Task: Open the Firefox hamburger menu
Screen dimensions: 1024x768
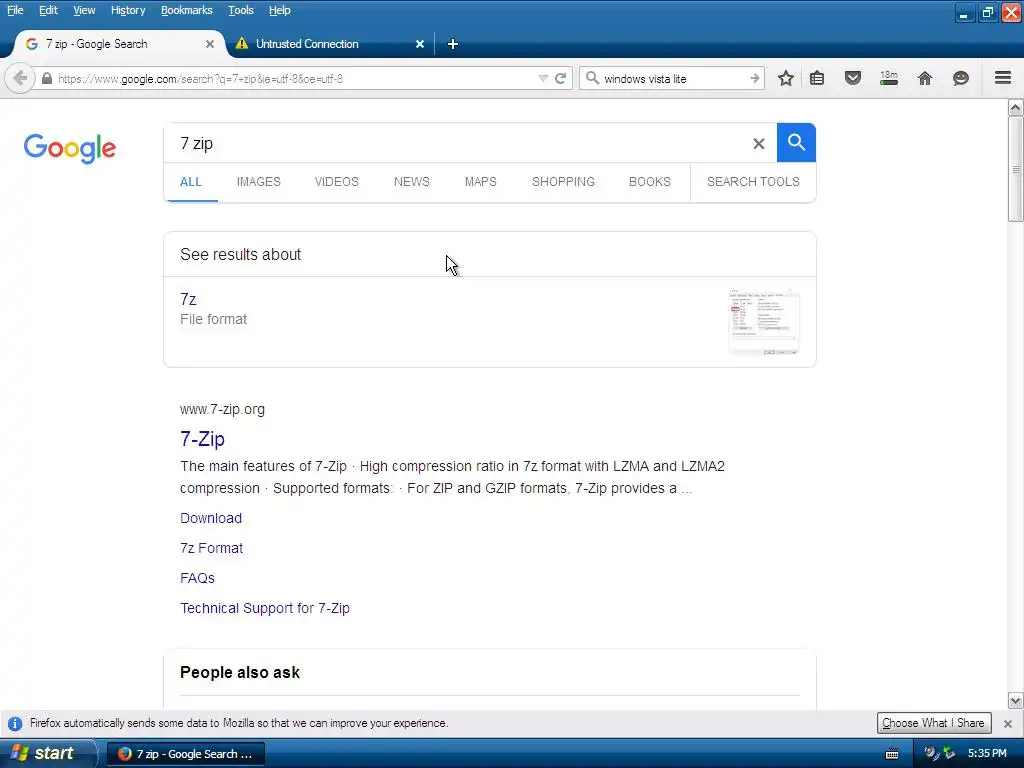Action: coord(1003,78)
